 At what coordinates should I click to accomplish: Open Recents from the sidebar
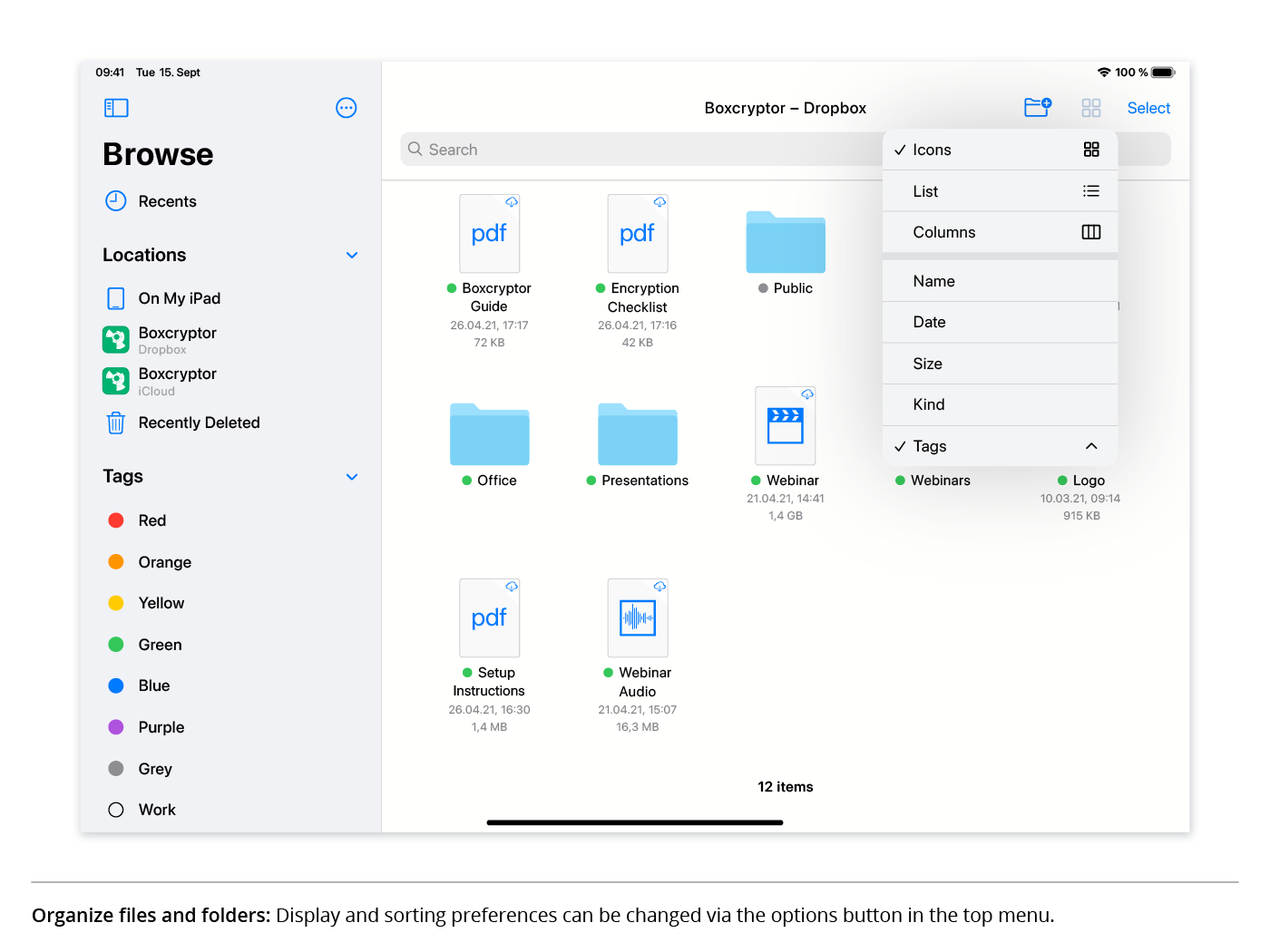coord(151,201)
